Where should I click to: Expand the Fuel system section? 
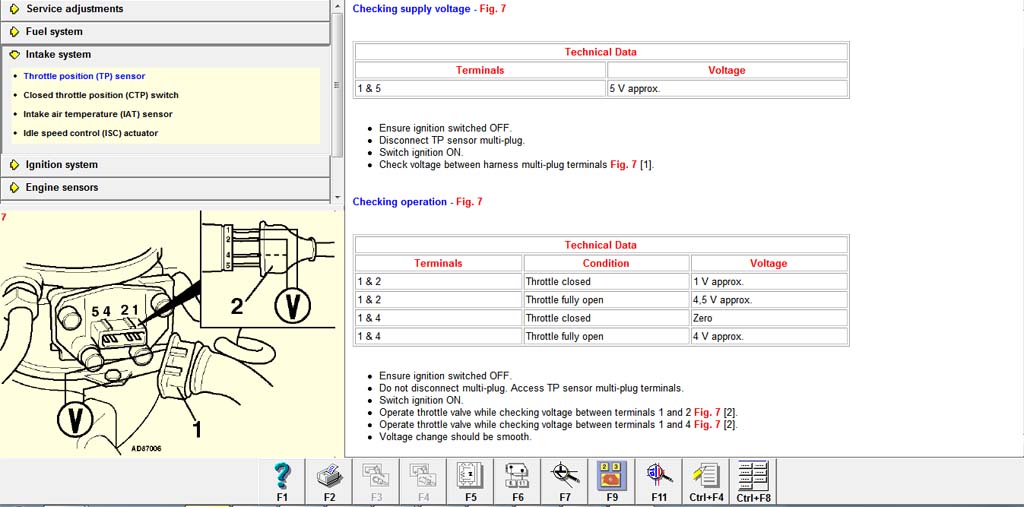click(x=54, y=32)
